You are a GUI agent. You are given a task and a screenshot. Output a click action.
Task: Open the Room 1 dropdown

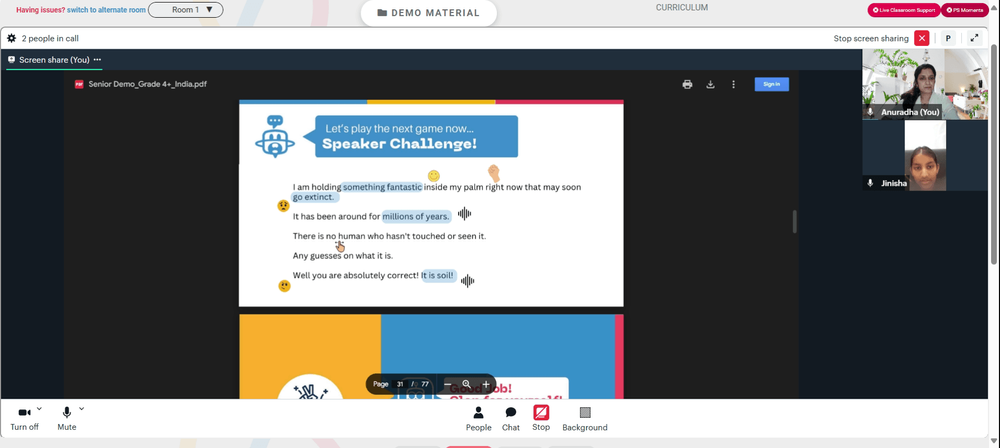tap(186, 10)
